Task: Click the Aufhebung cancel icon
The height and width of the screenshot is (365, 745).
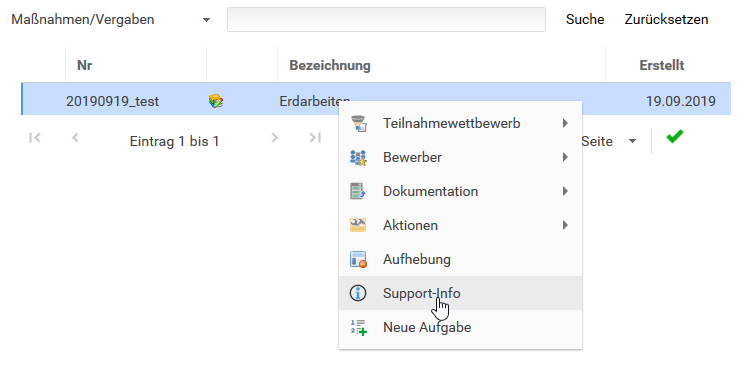Action: click(x=358, y=259)
